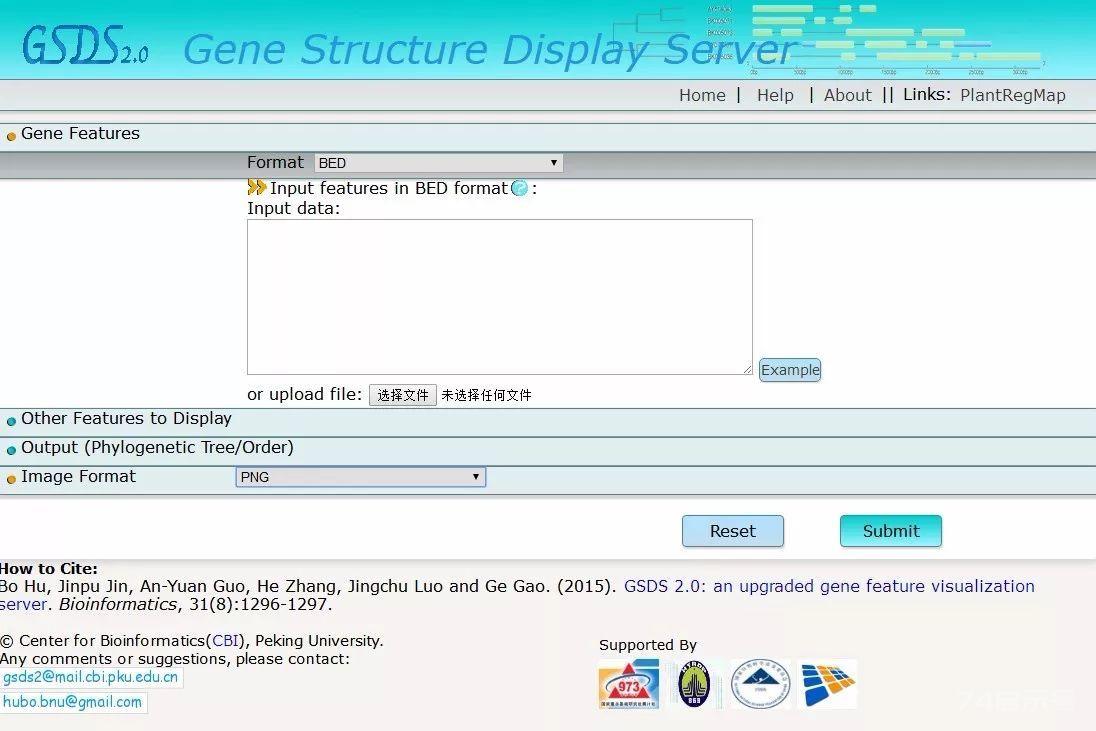The image size is (1096, 731).
Task: Open the BED format help icon
Action: click(519, 188)
